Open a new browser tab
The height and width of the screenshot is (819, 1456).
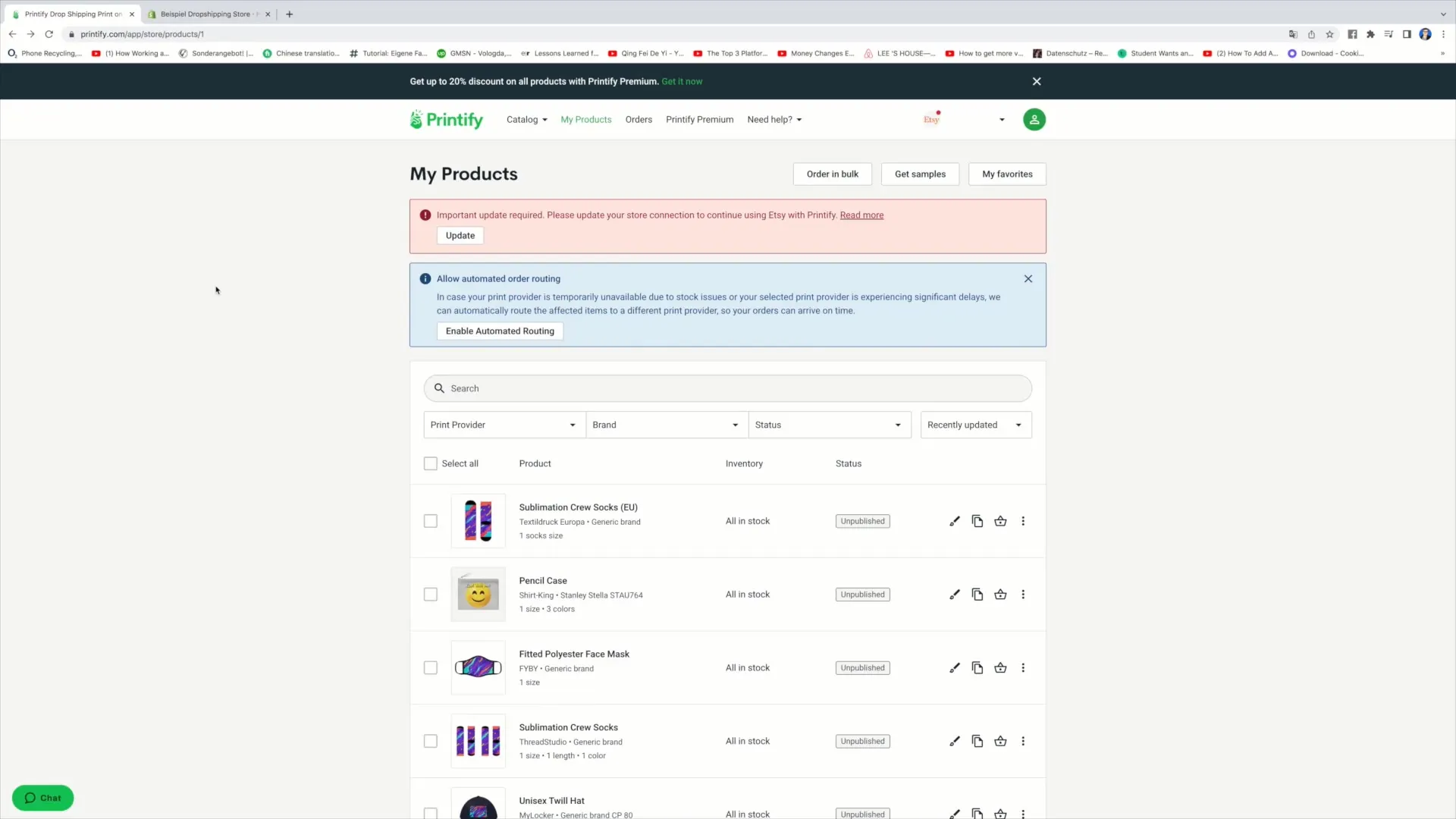[289, 14]
